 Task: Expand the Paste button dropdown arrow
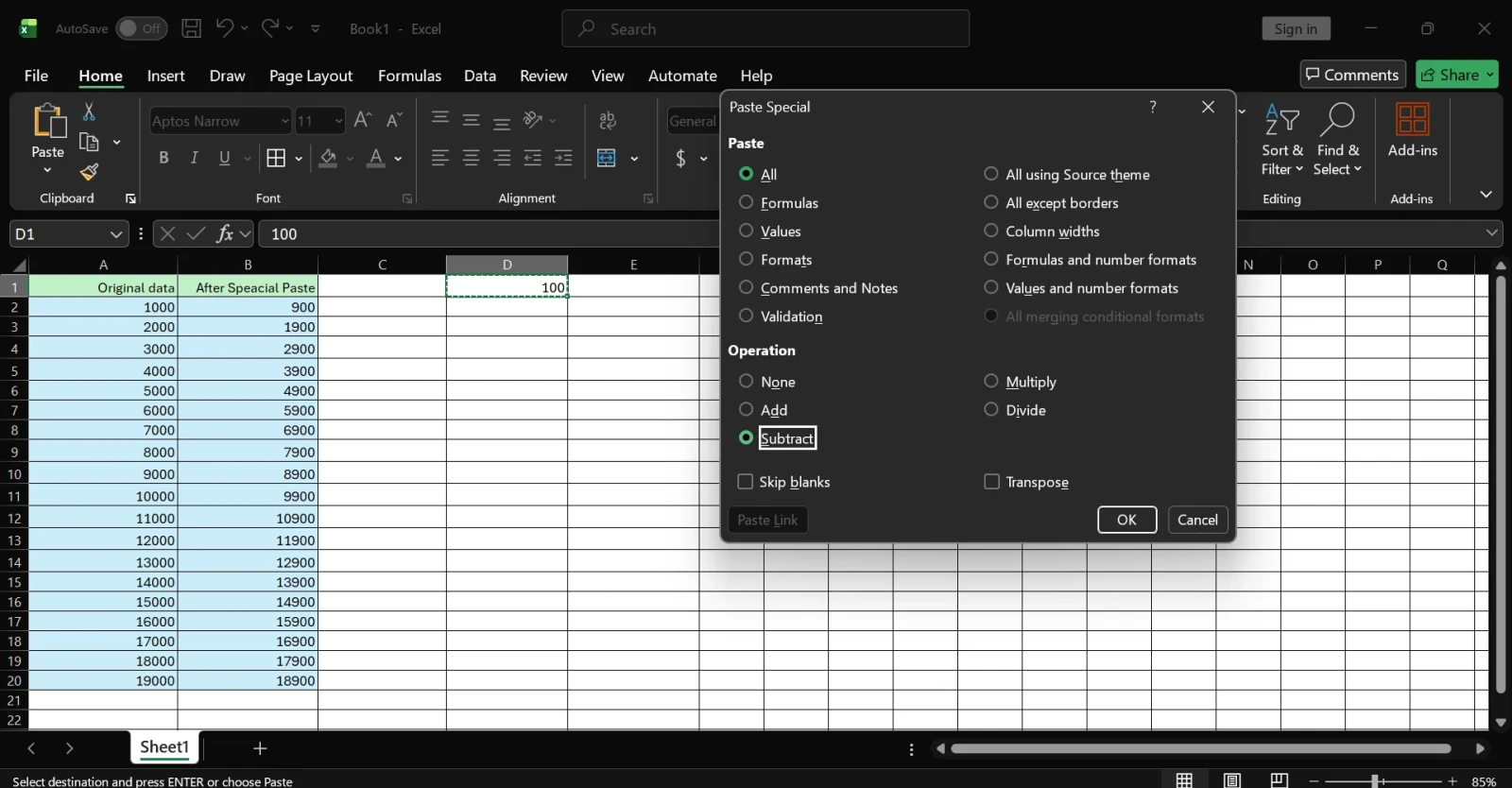click(x=47, y=171)
